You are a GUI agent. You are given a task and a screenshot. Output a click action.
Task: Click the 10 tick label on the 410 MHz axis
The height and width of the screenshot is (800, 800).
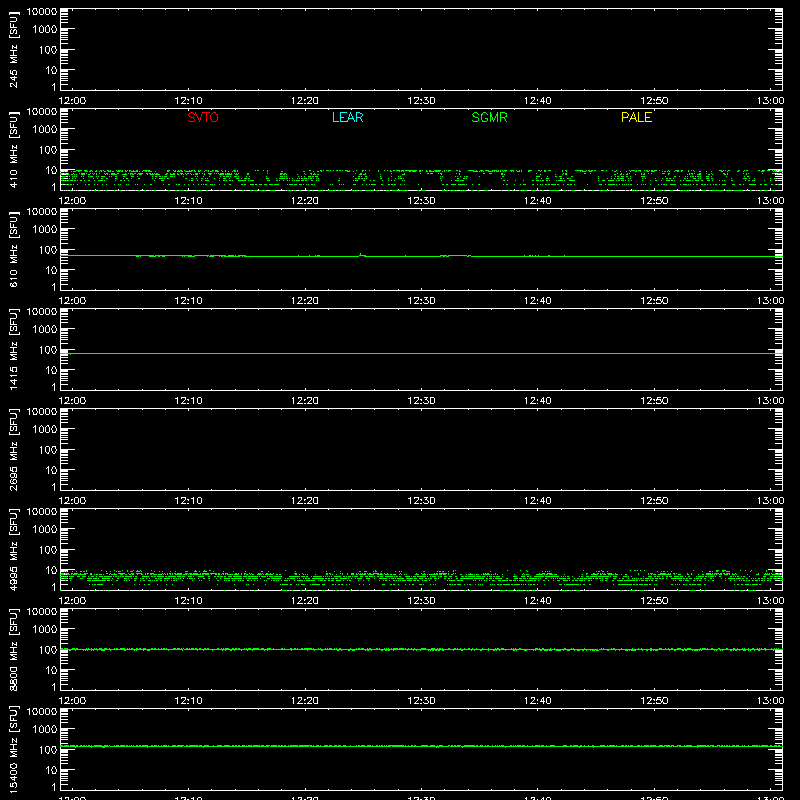pyautogui.click(x=52, y=170)
